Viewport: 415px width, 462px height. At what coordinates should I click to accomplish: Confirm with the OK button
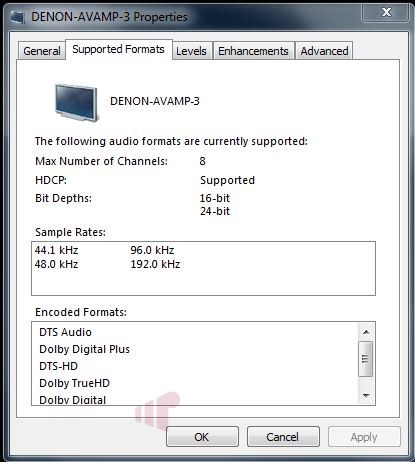click(202, 437)
